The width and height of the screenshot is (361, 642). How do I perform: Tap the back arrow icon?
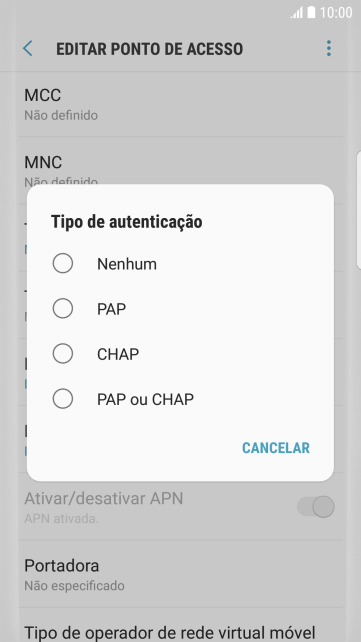coord(28,49)
